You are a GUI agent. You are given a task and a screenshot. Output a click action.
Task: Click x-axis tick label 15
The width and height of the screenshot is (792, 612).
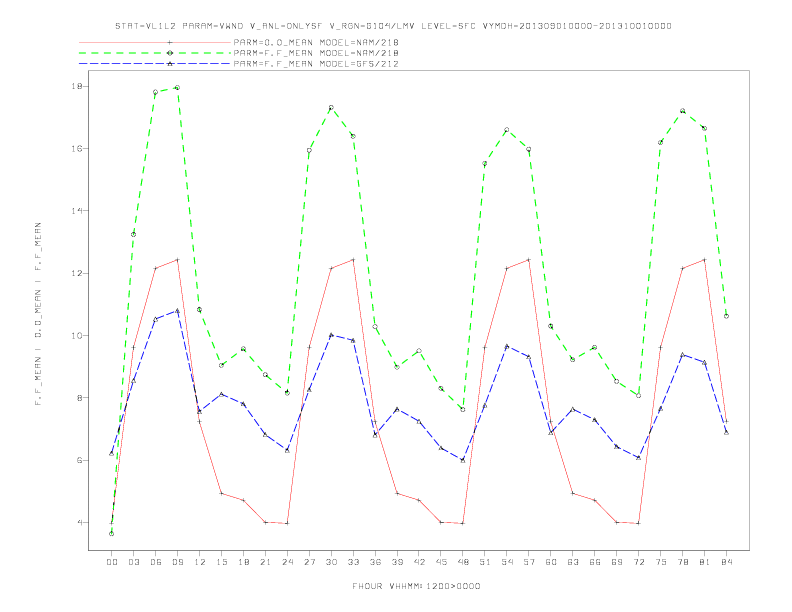pyautogui.click(x=221, y=562)
